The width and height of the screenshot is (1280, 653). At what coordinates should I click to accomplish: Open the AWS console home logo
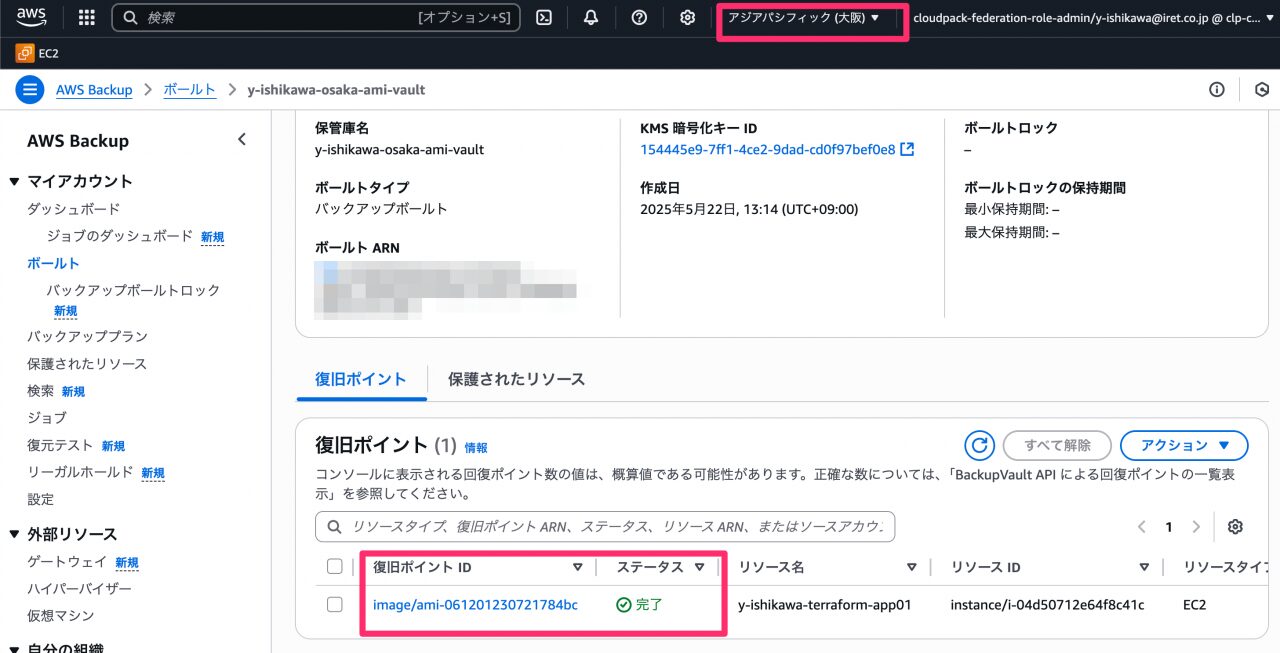click(31, 17)
